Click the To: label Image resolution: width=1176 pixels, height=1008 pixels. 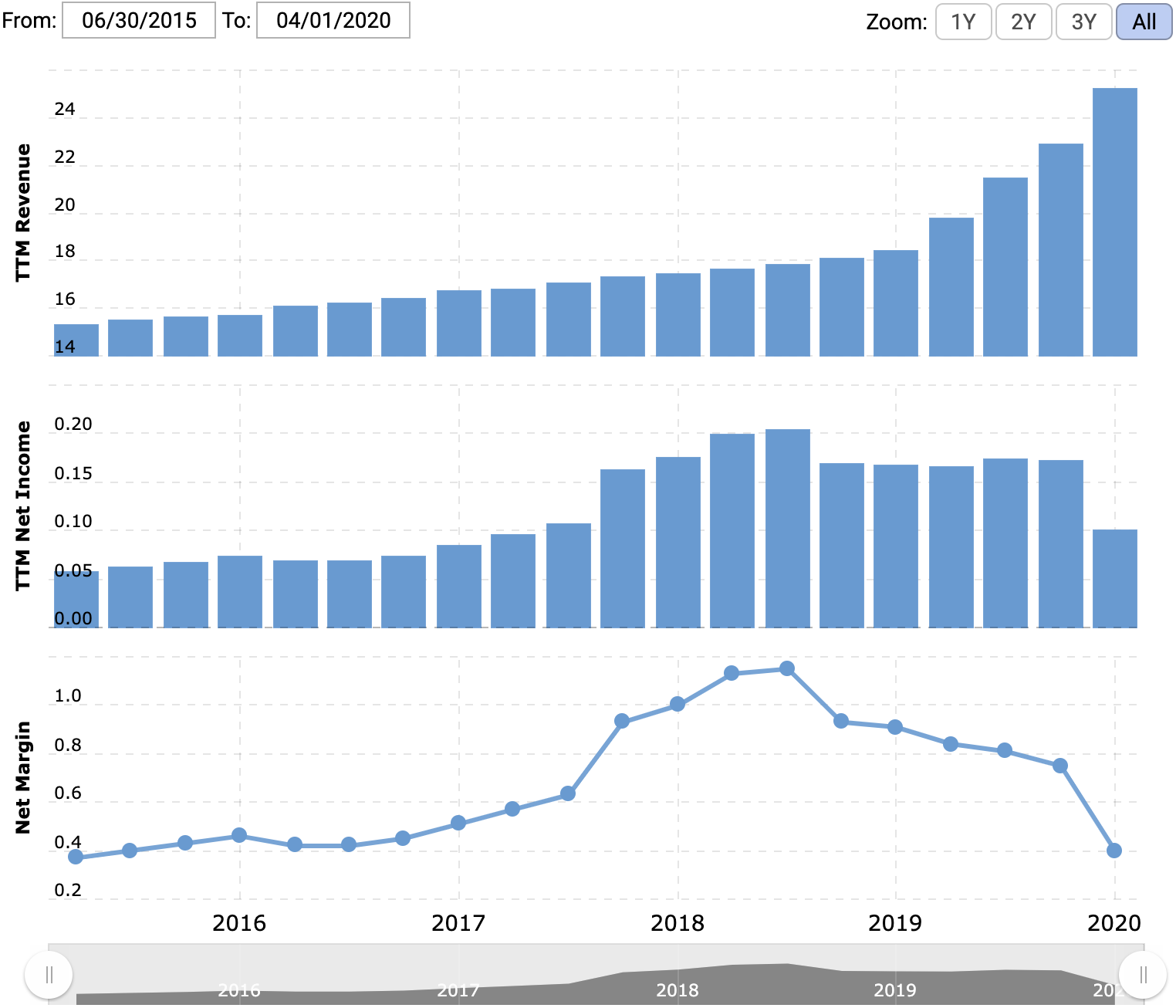[x=237, y=20]
